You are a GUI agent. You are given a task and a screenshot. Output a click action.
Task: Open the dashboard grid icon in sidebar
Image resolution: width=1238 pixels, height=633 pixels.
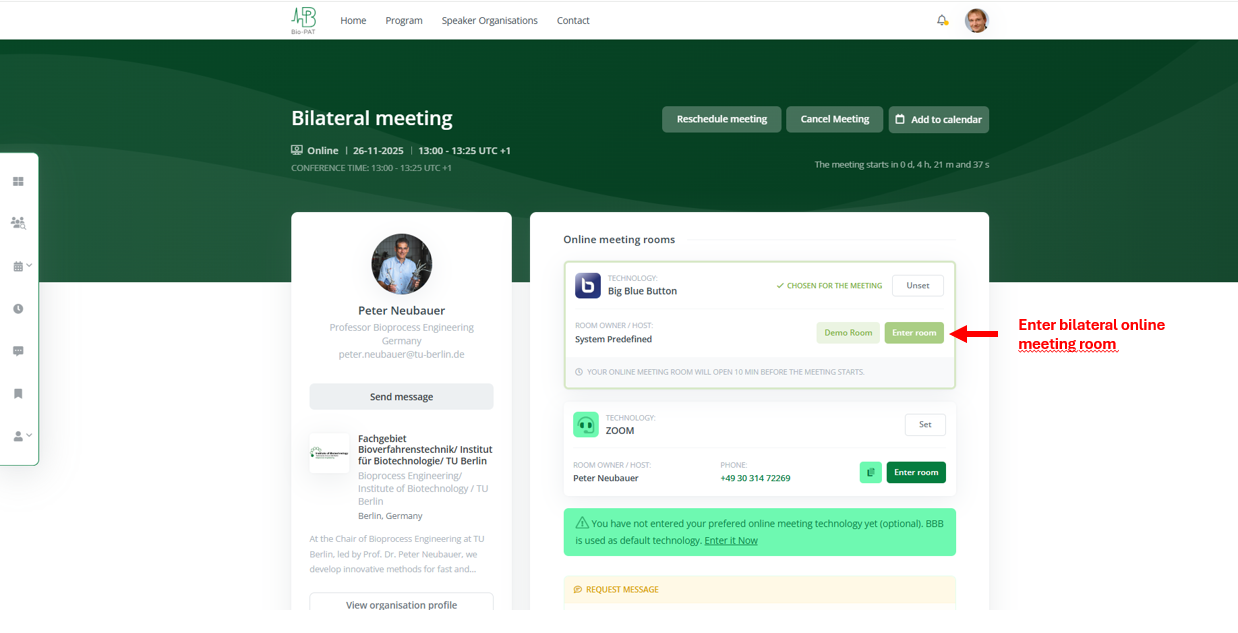click(18, 182)
